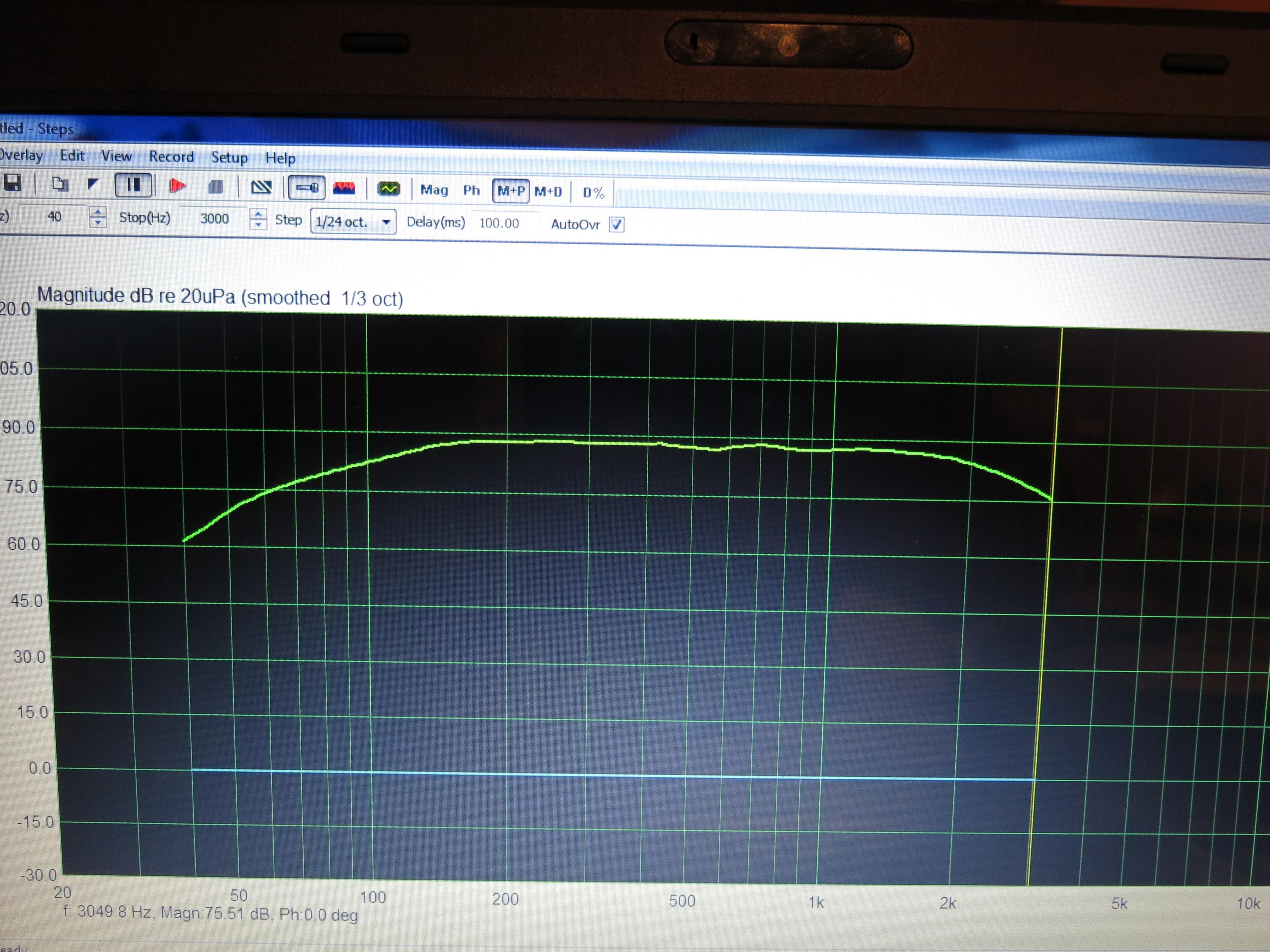The image size is (1270, 952).
Task: Switch to Mag view
Action: (x=434, y=190)
